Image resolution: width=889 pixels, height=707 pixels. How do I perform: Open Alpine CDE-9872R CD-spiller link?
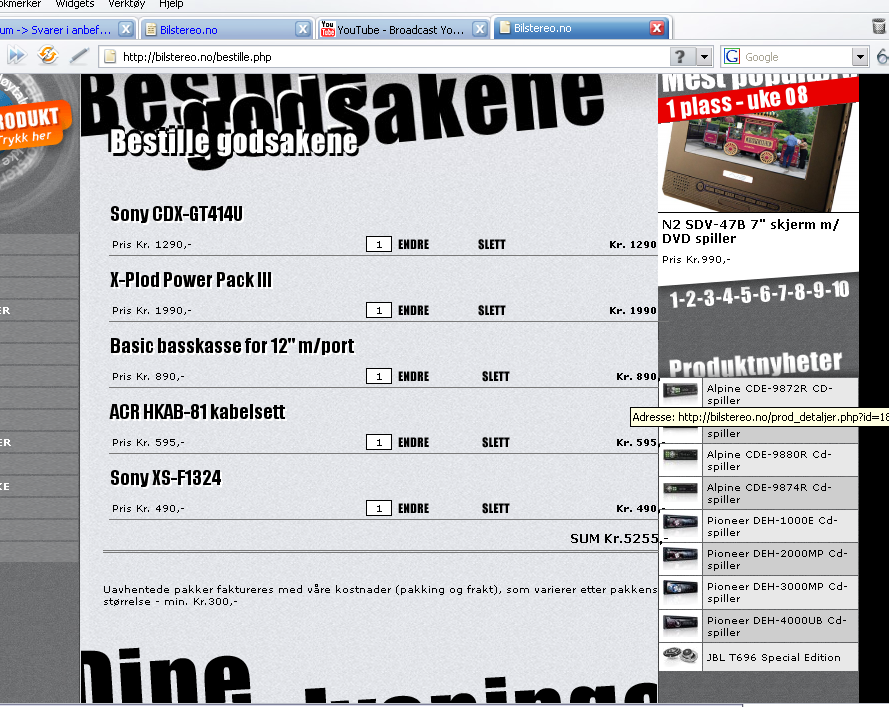(769, 395)
